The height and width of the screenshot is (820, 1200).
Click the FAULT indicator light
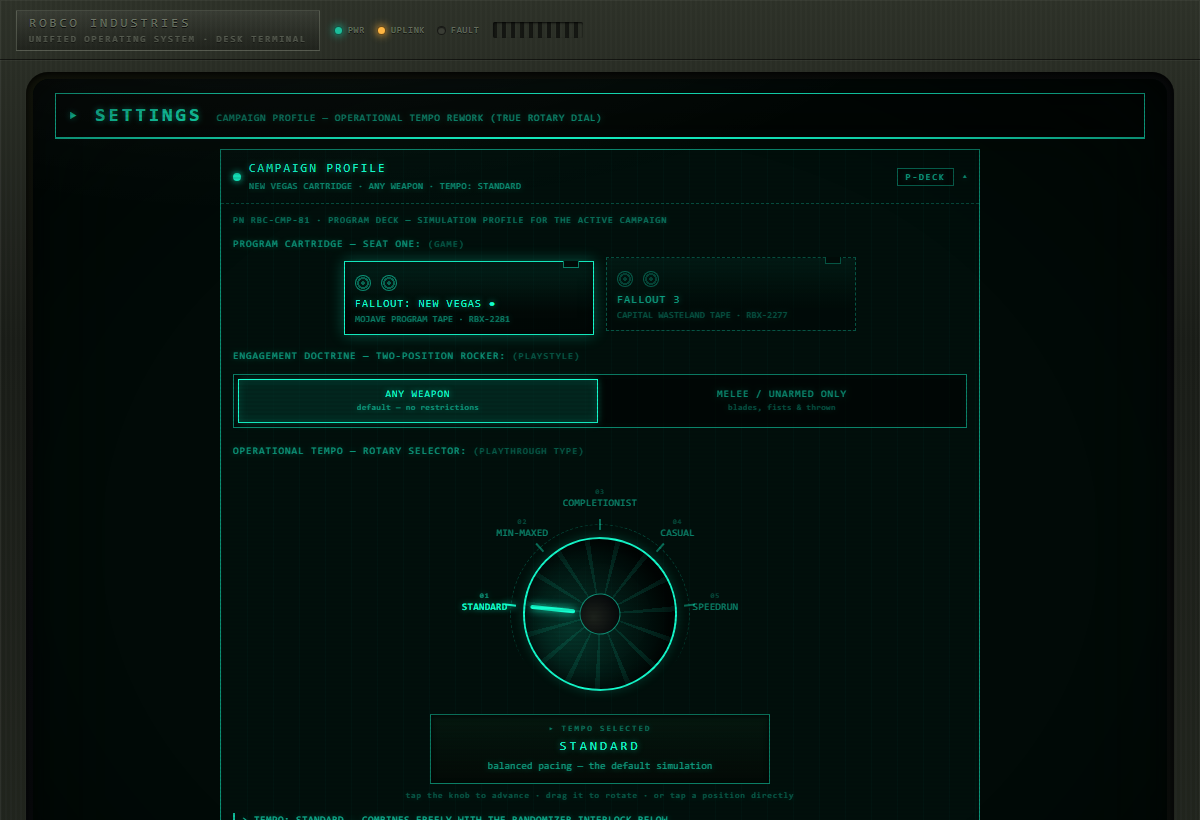pyautogui.click(x=442, y=31)
